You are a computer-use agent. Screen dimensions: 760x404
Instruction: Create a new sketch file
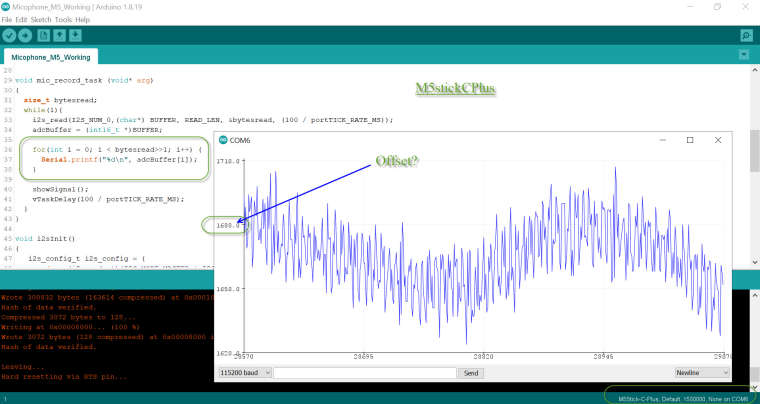point(44,35)
